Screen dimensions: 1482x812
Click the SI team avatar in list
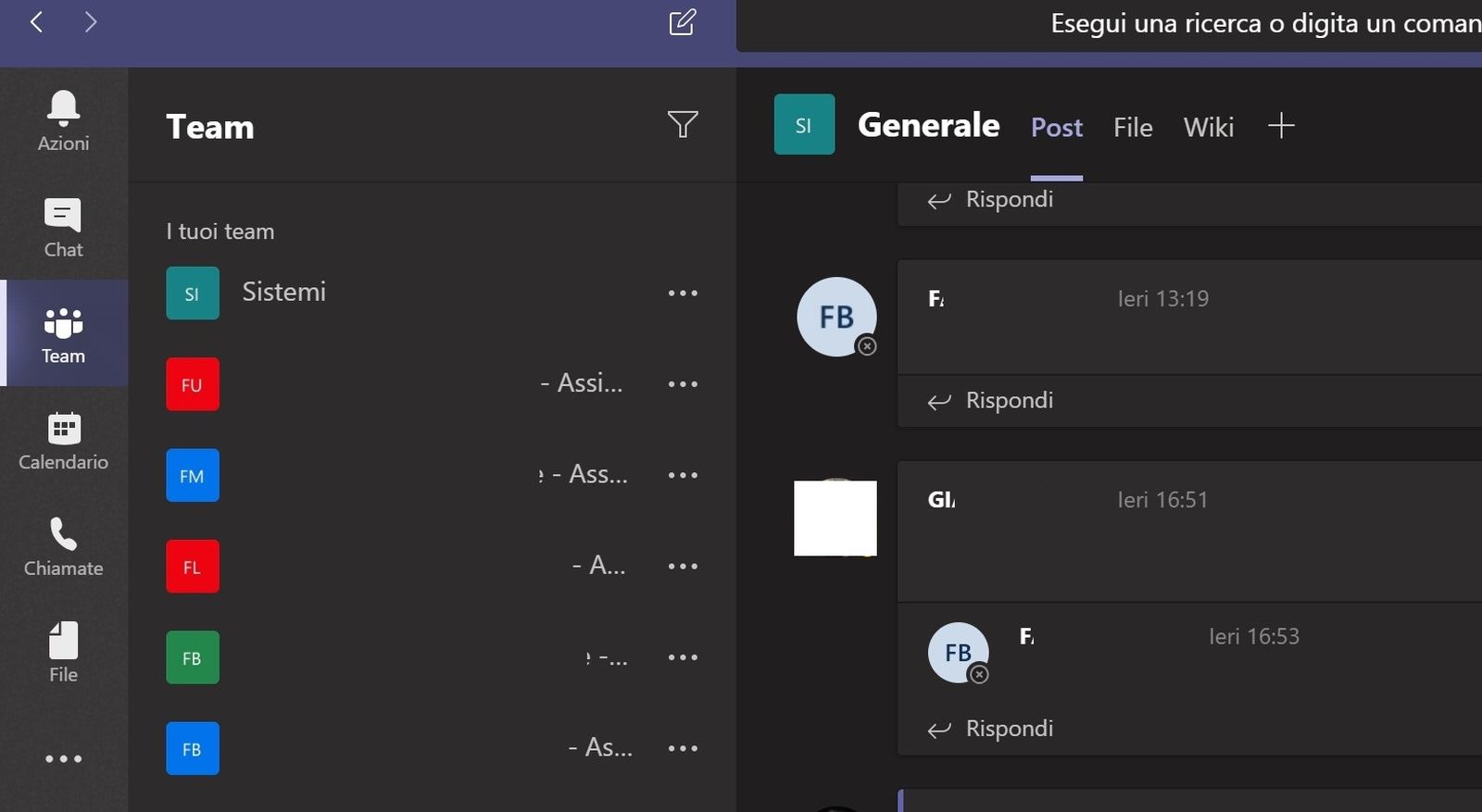point(193,294)
